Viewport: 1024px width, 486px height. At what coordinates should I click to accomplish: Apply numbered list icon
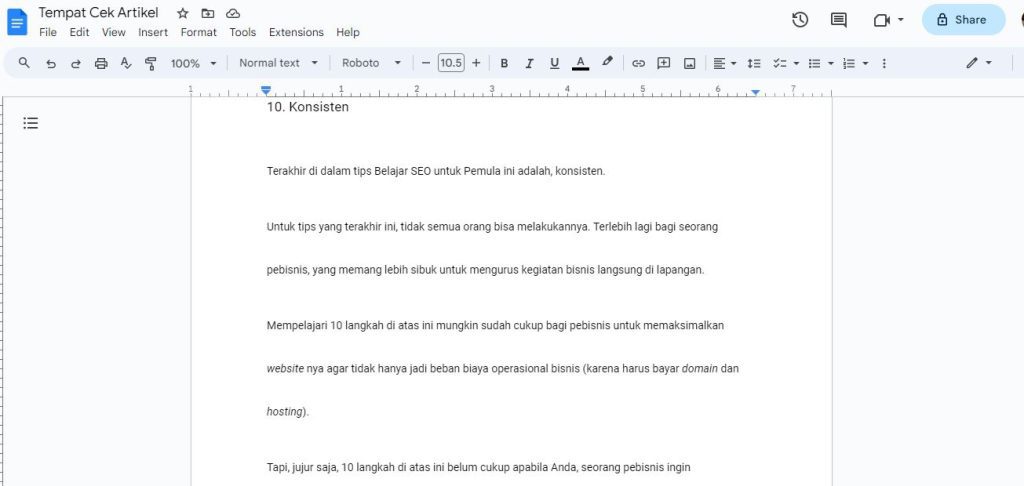[x=849, y=63]
